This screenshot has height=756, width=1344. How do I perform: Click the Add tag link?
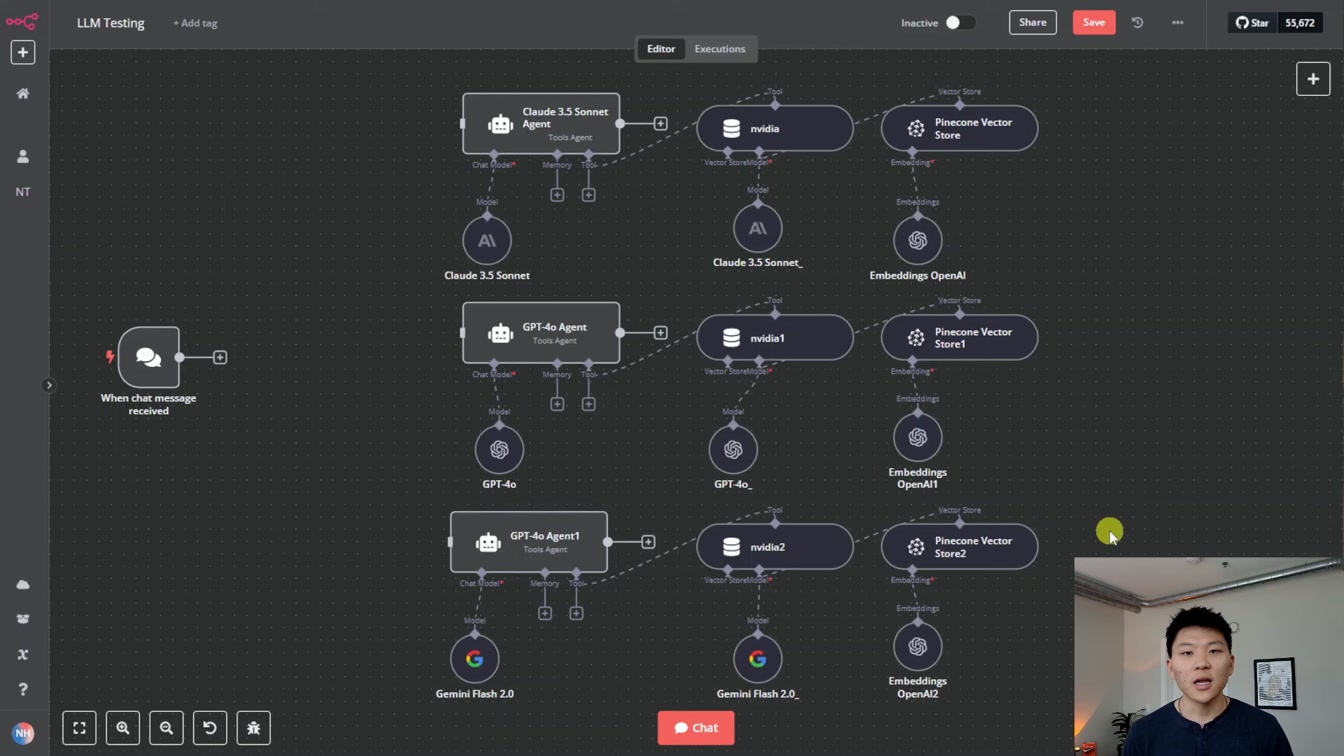click(195, 23)
